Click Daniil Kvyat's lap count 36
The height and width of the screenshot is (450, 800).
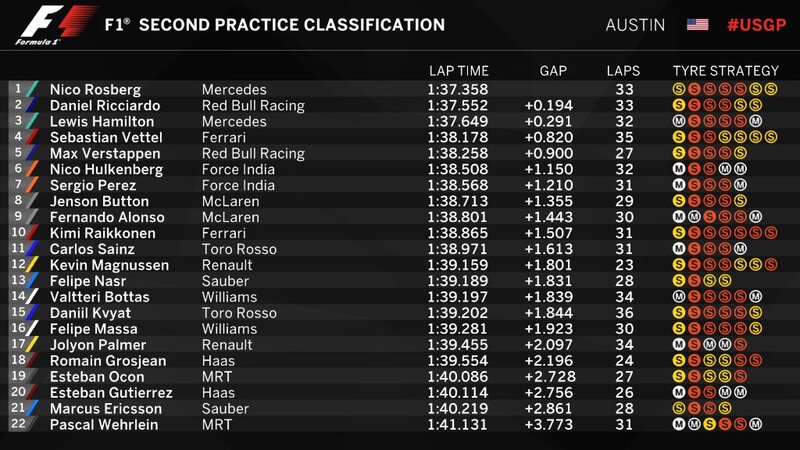[x=624, y=313]
